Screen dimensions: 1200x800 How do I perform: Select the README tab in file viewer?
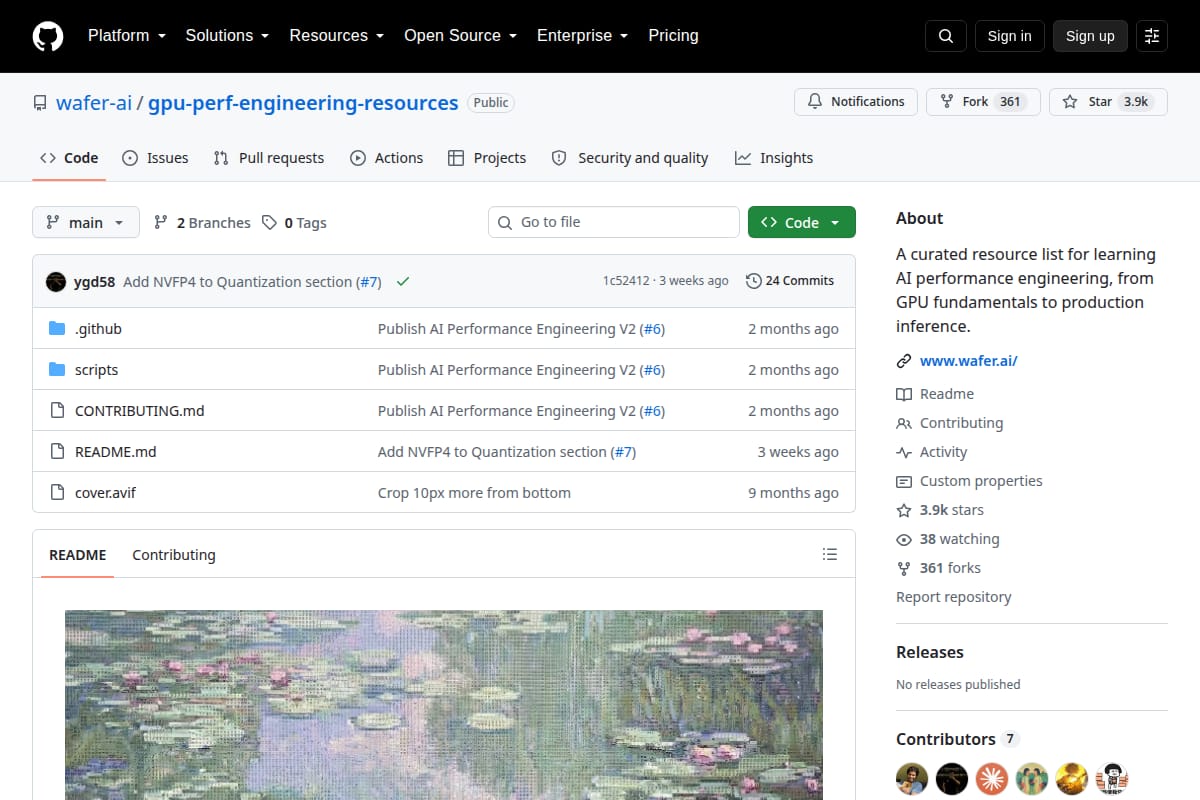point(77,555)
